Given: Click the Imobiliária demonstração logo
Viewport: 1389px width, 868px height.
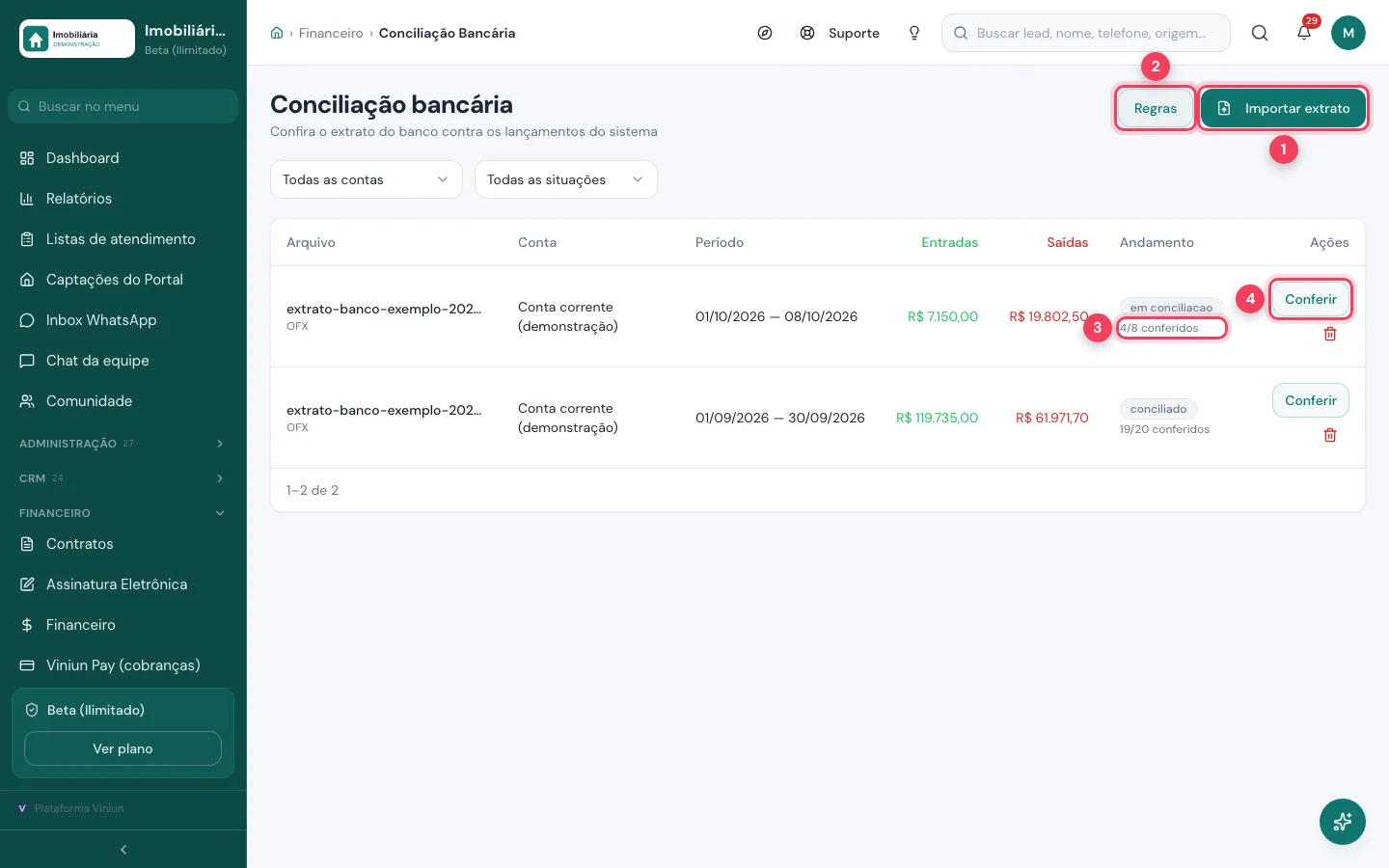Looking at the screenshot, I should click(77, 39).
